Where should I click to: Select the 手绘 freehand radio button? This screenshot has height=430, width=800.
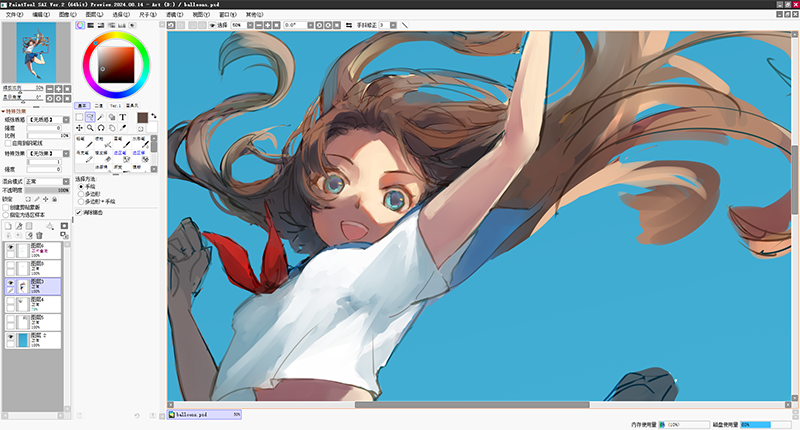click(81, 187)
